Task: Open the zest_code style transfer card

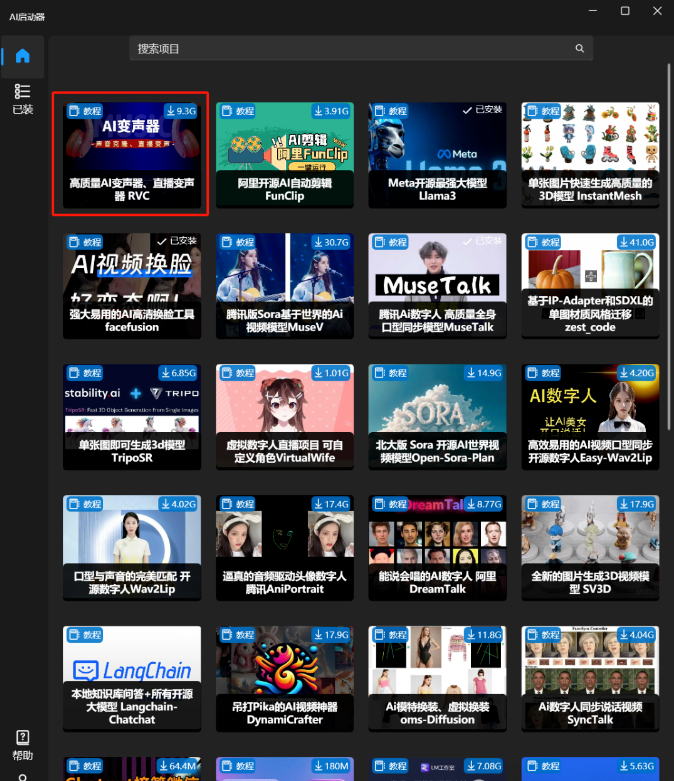Action: coord(590,286)
